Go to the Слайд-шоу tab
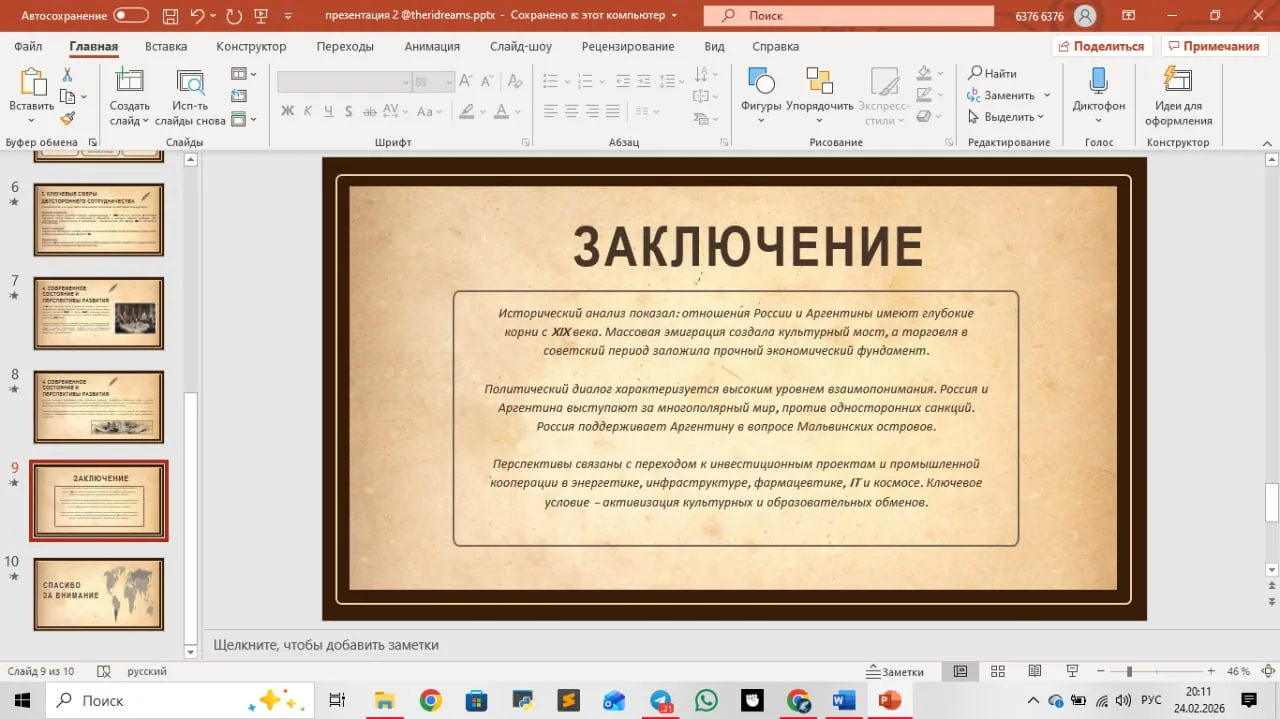 tap(521, 46)
